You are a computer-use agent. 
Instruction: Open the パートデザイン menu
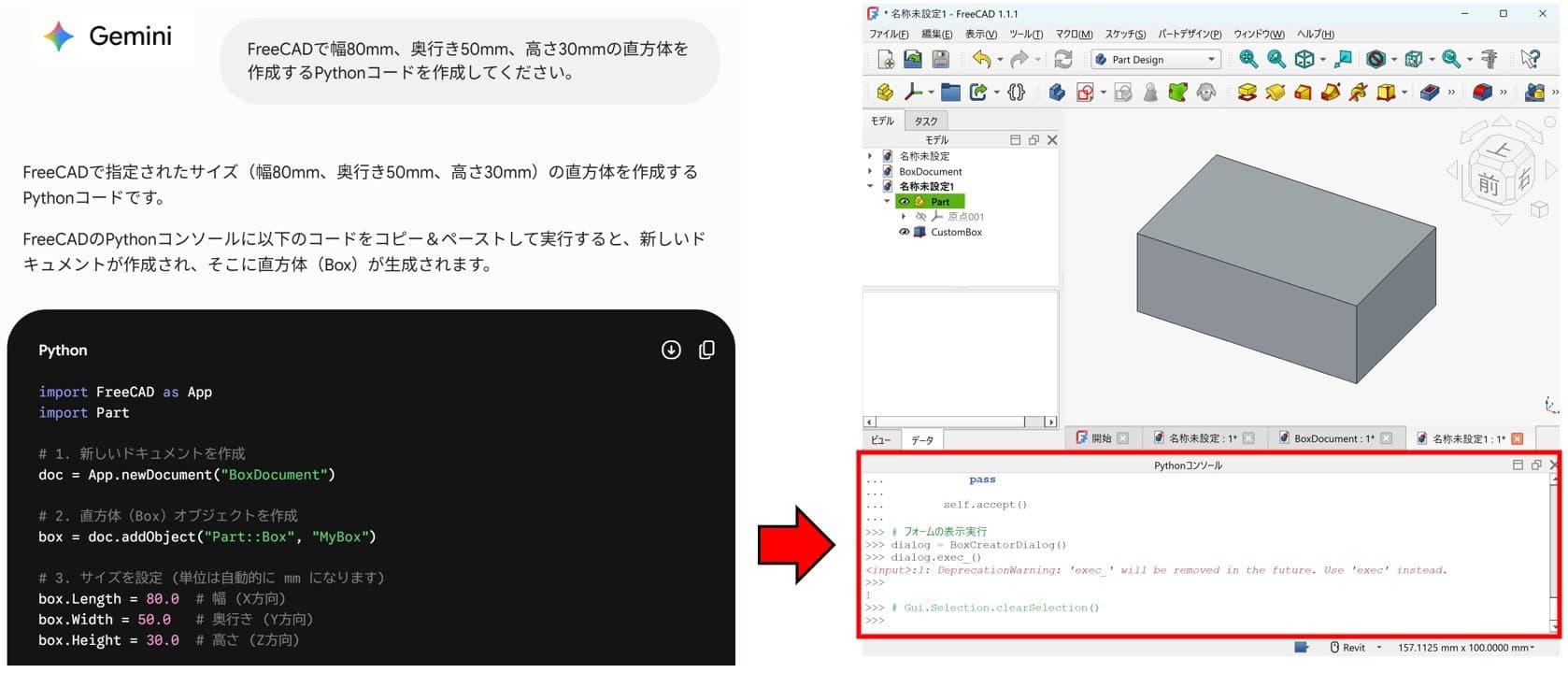coord(1190,35)
